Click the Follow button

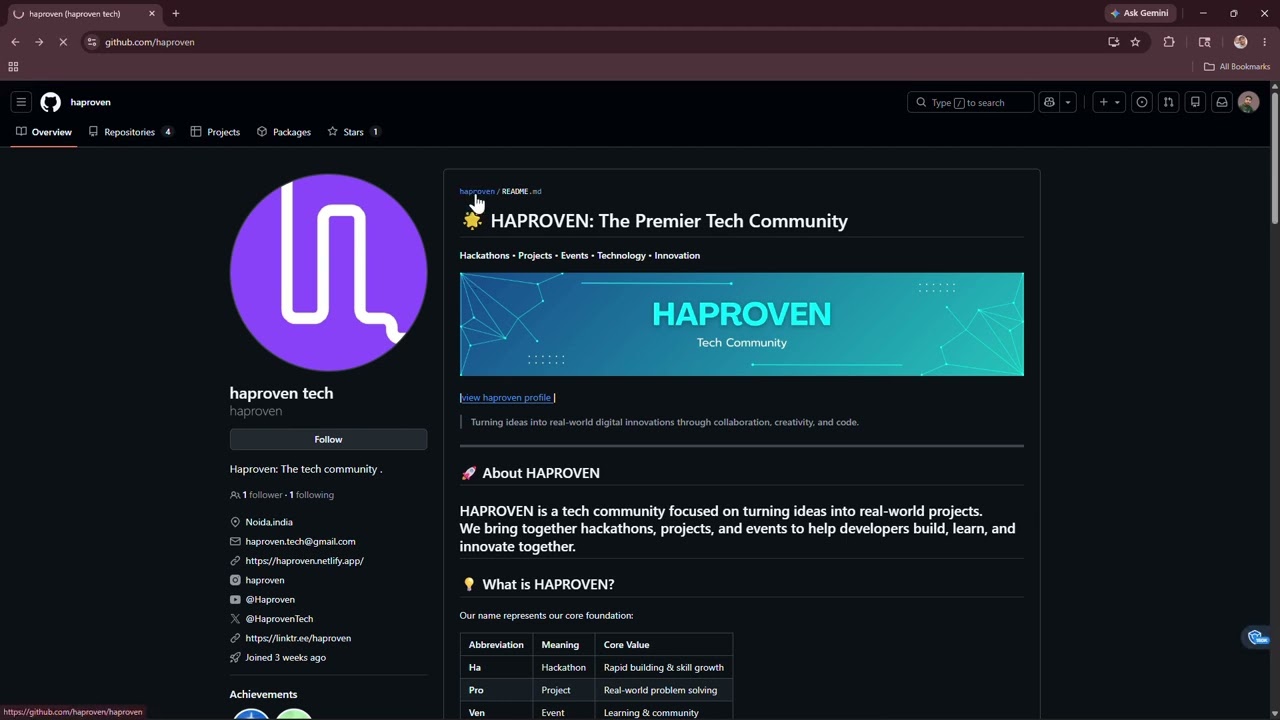(328, 439)
